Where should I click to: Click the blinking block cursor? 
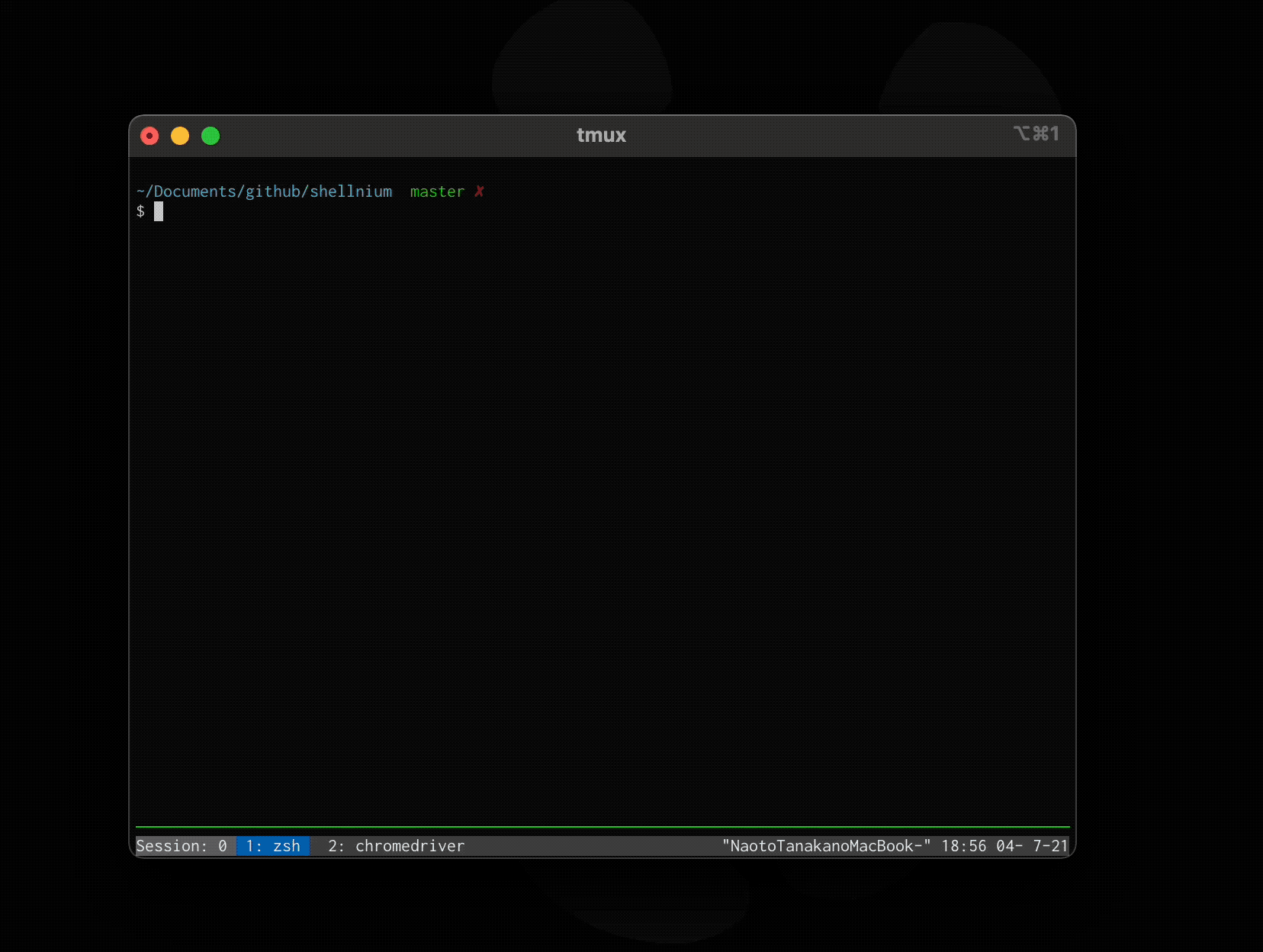[159, 212]
